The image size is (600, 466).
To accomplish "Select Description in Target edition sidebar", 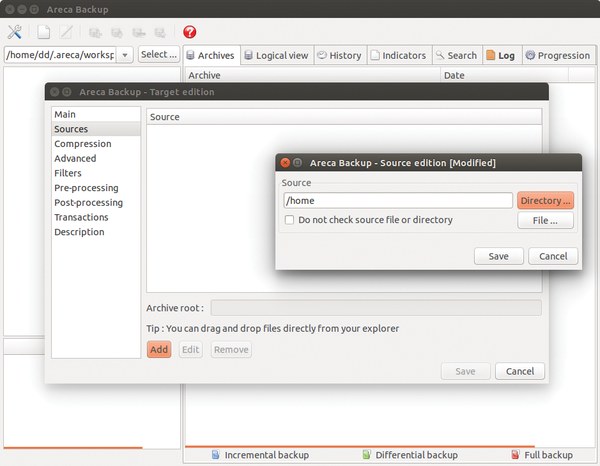I will tap(96, 232).
